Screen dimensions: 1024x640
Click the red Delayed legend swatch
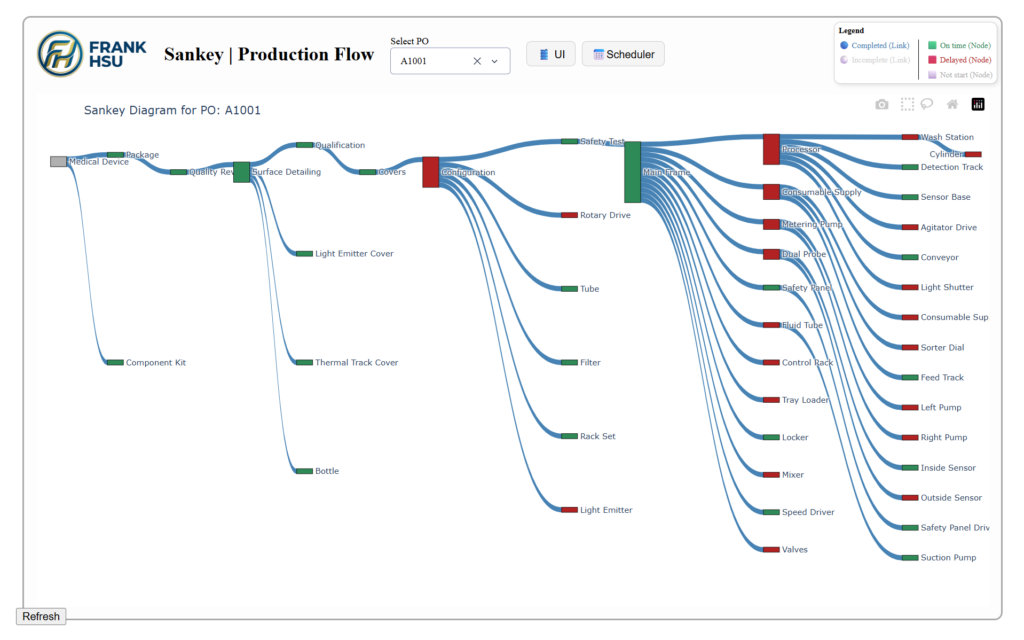[932, 60]
